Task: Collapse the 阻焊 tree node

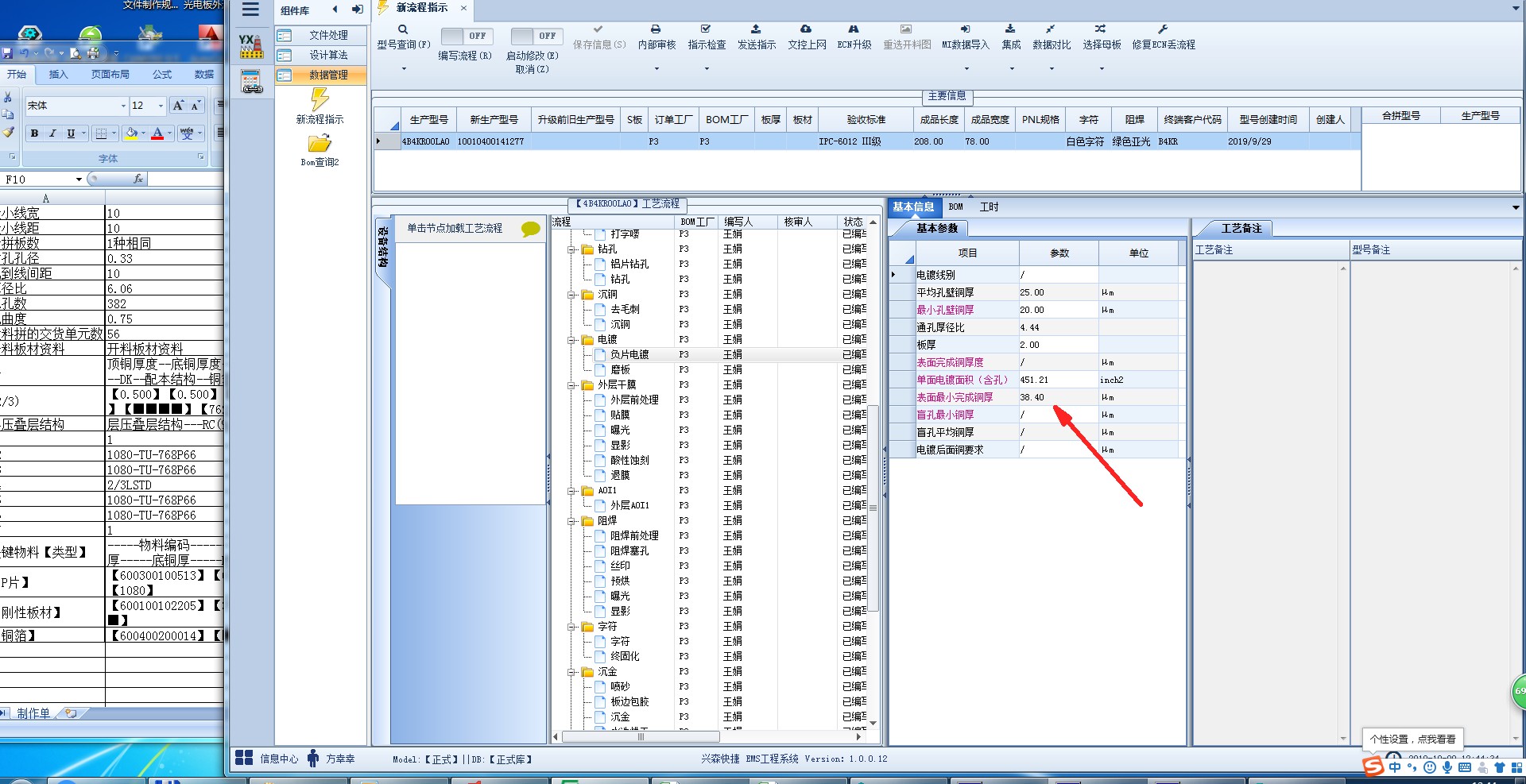Action: coord(571,521)
